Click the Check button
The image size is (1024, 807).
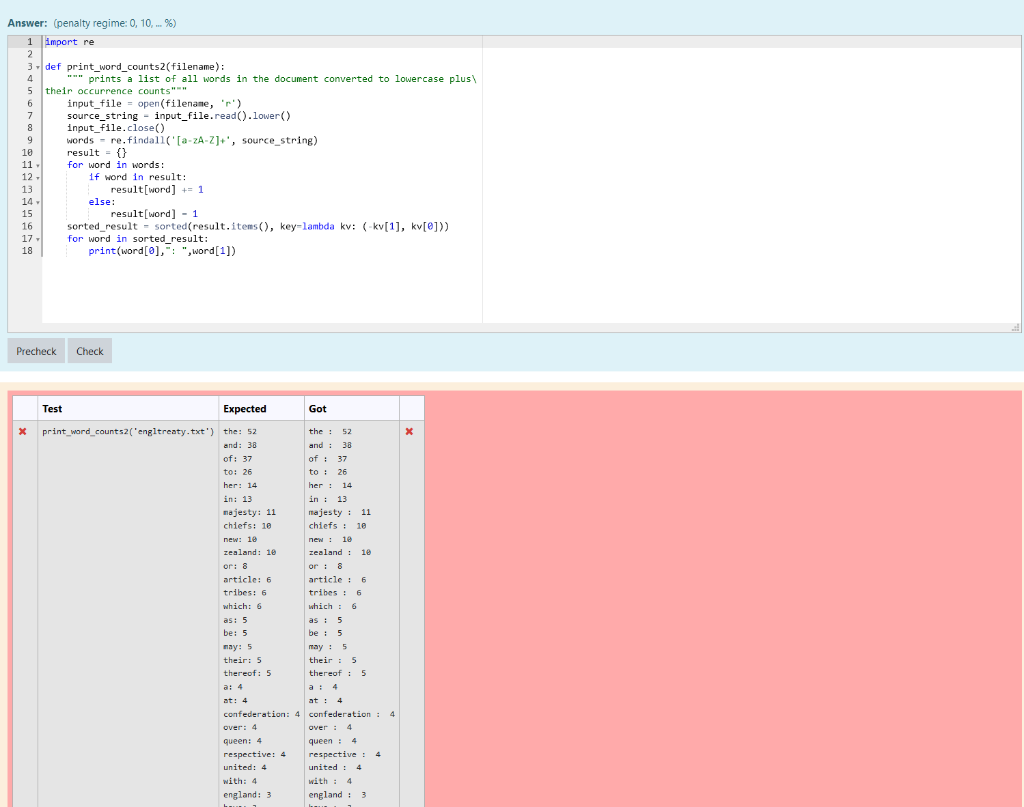[x=89, y=351]
